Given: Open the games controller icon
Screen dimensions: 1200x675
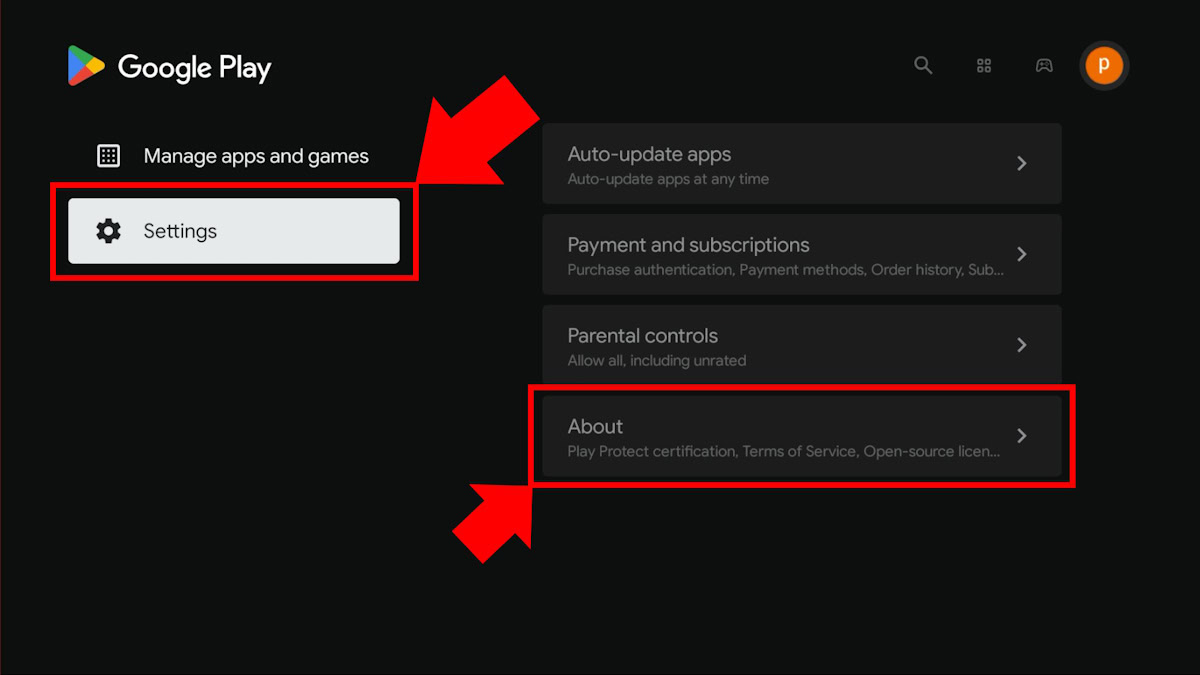Looking at the screenshot, I should [x=1044, y=65].
